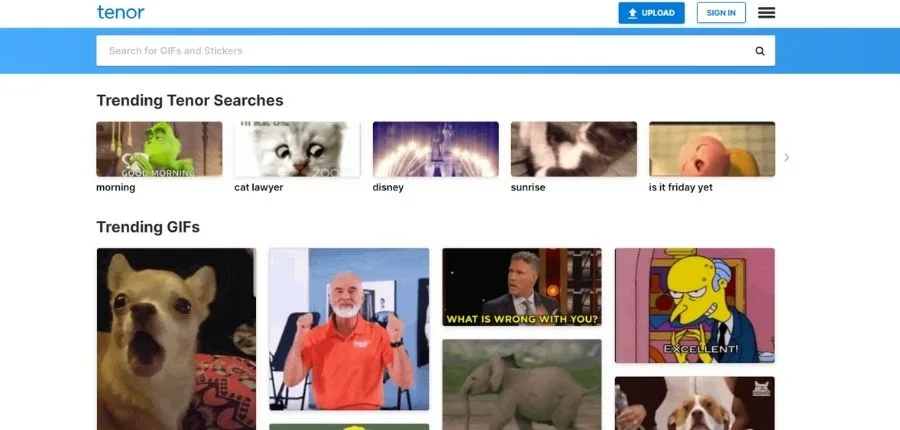900x430 pixels.
Task: Open the disney castle thumbnail
Action: pos(435,149)
